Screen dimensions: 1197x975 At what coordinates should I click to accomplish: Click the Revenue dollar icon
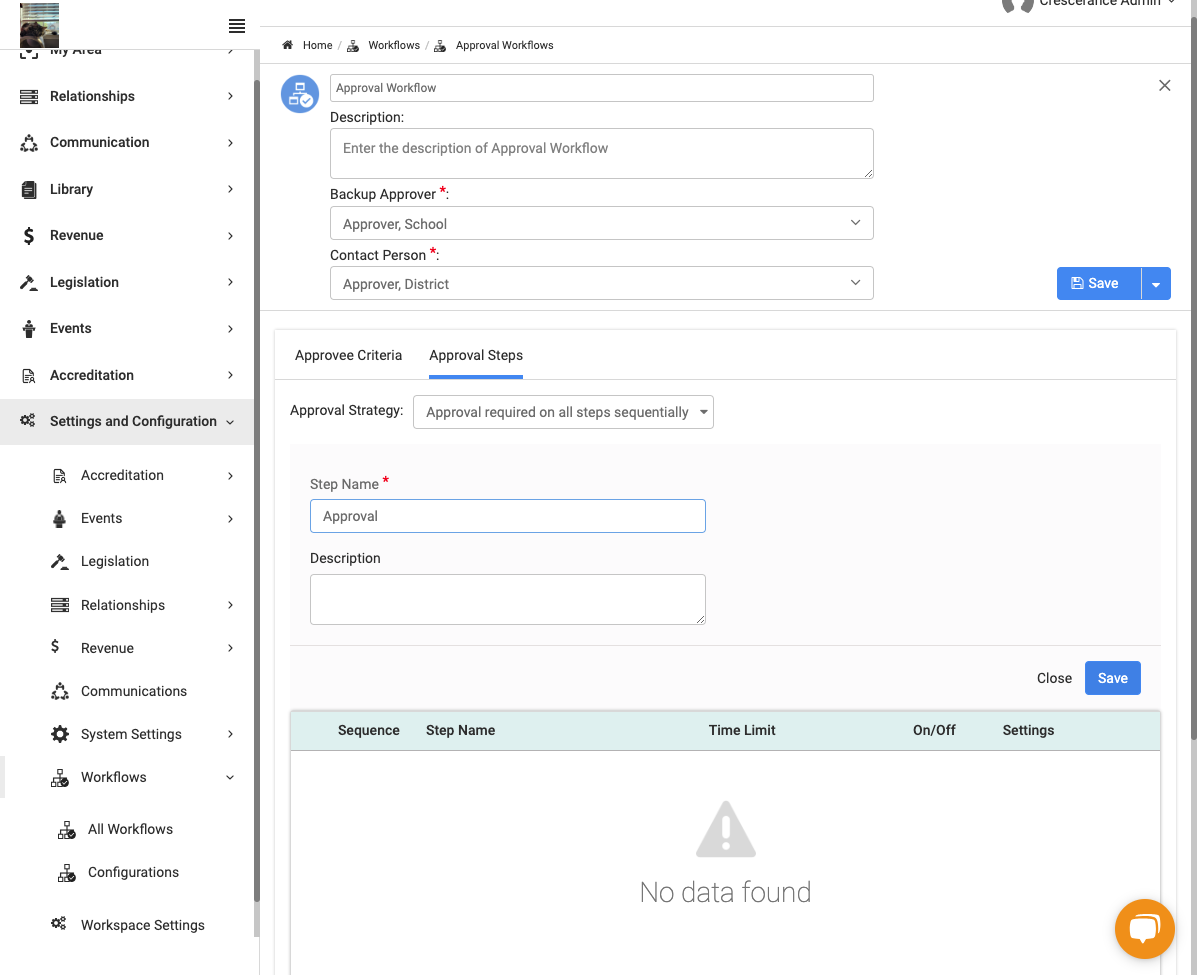[x=29, y=236]
